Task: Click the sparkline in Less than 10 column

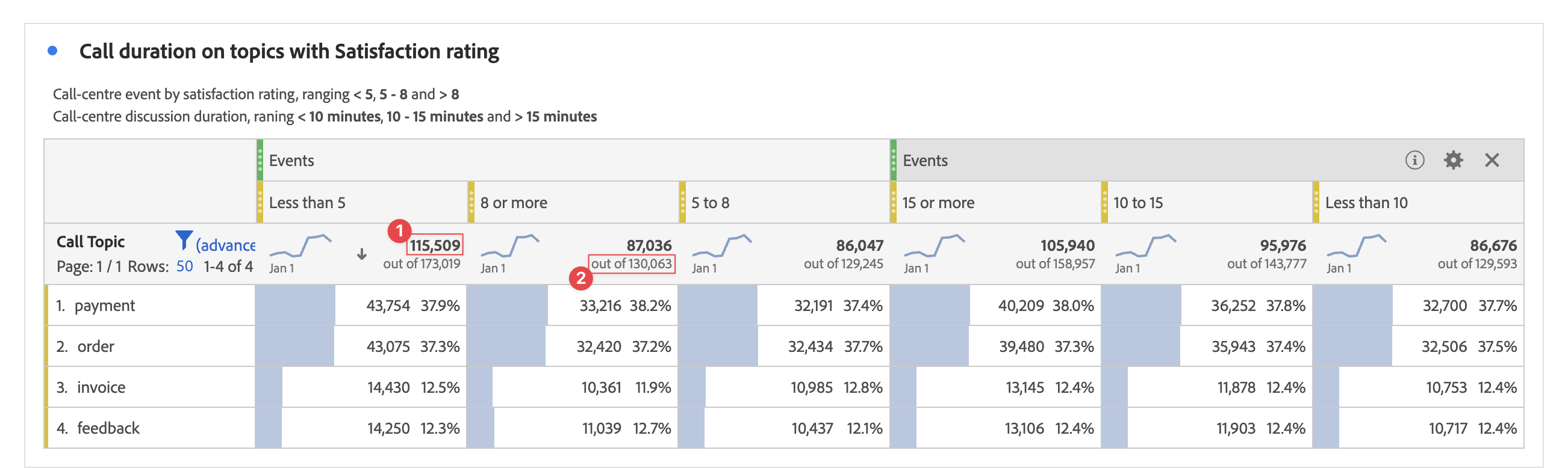Action: 1356,245
